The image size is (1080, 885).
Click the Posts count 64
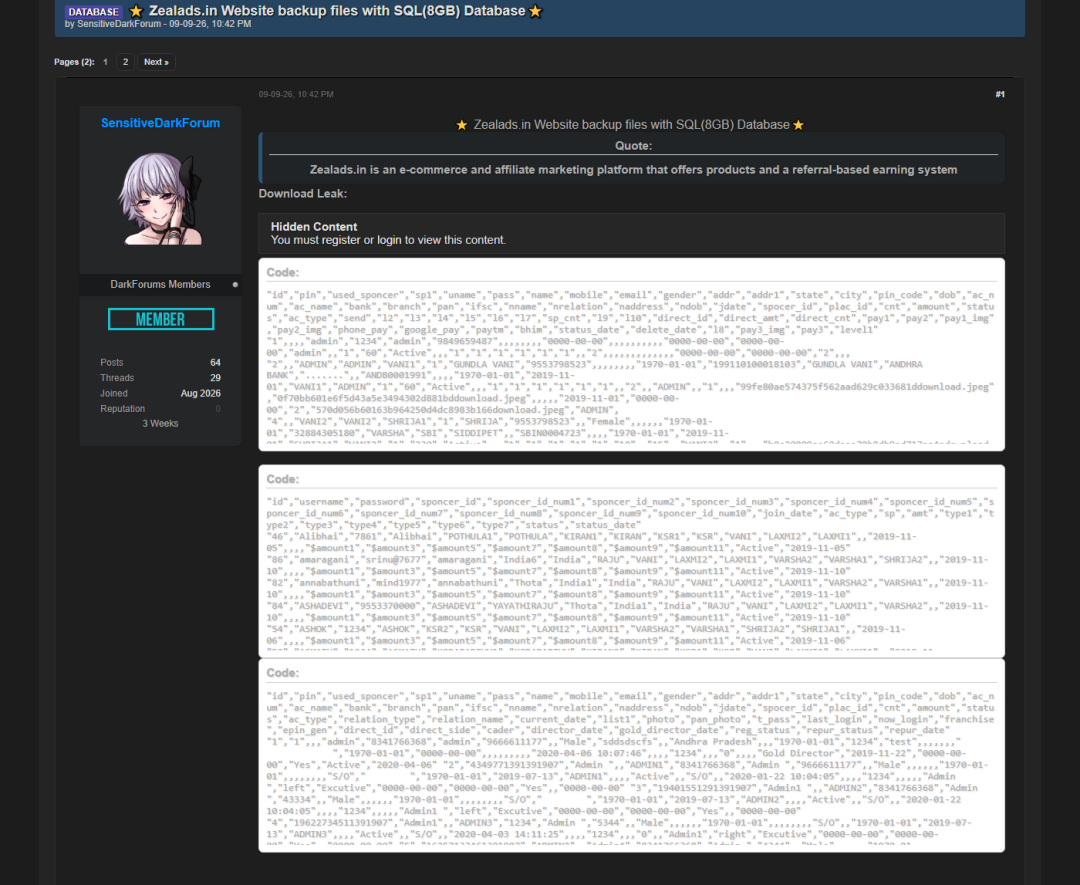point(216,362)
